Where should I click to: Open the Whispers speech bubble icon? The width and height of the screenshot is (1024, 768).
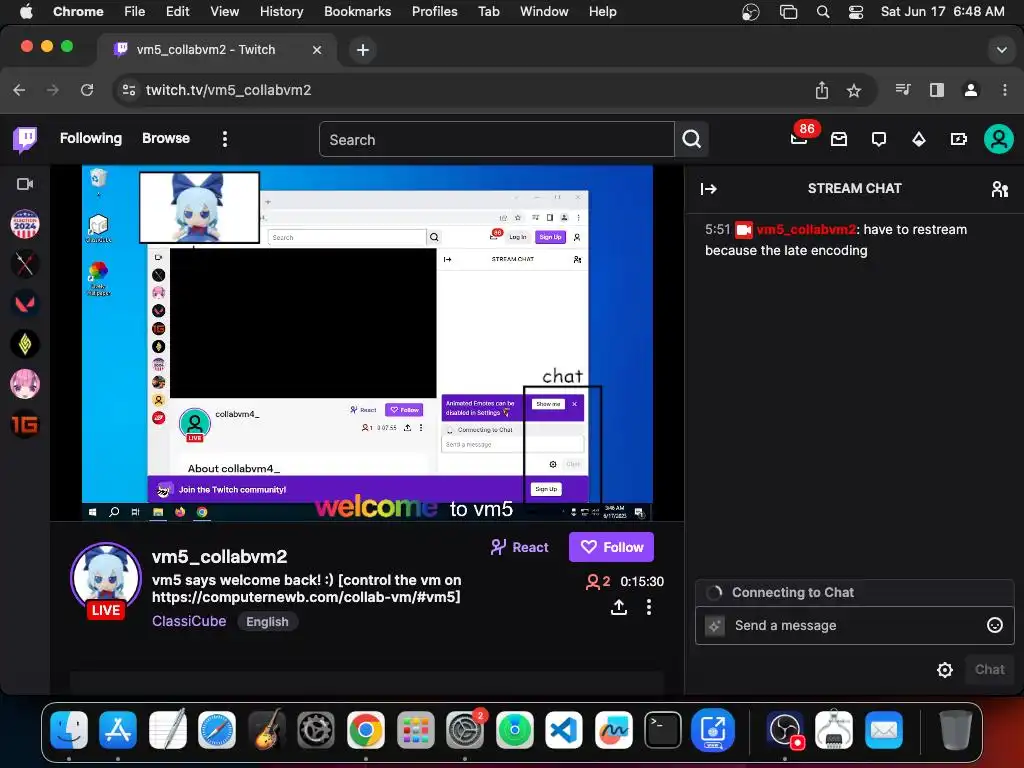[x=879, y=139]
